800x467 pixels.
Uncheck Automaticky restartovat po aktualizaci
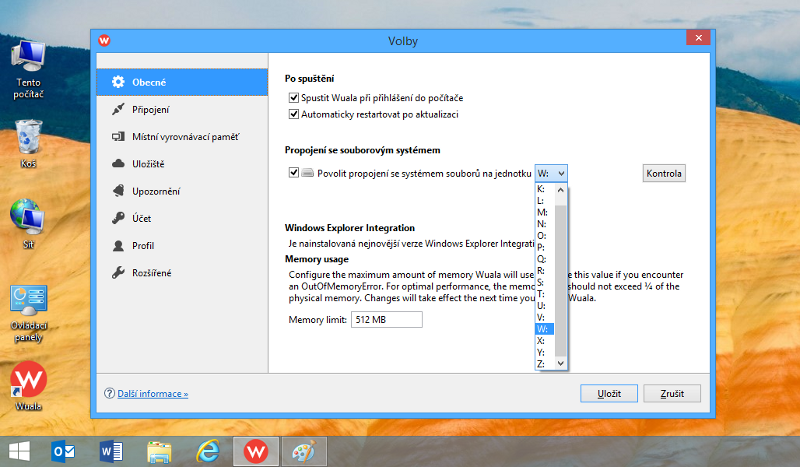(x=294, y=114)
